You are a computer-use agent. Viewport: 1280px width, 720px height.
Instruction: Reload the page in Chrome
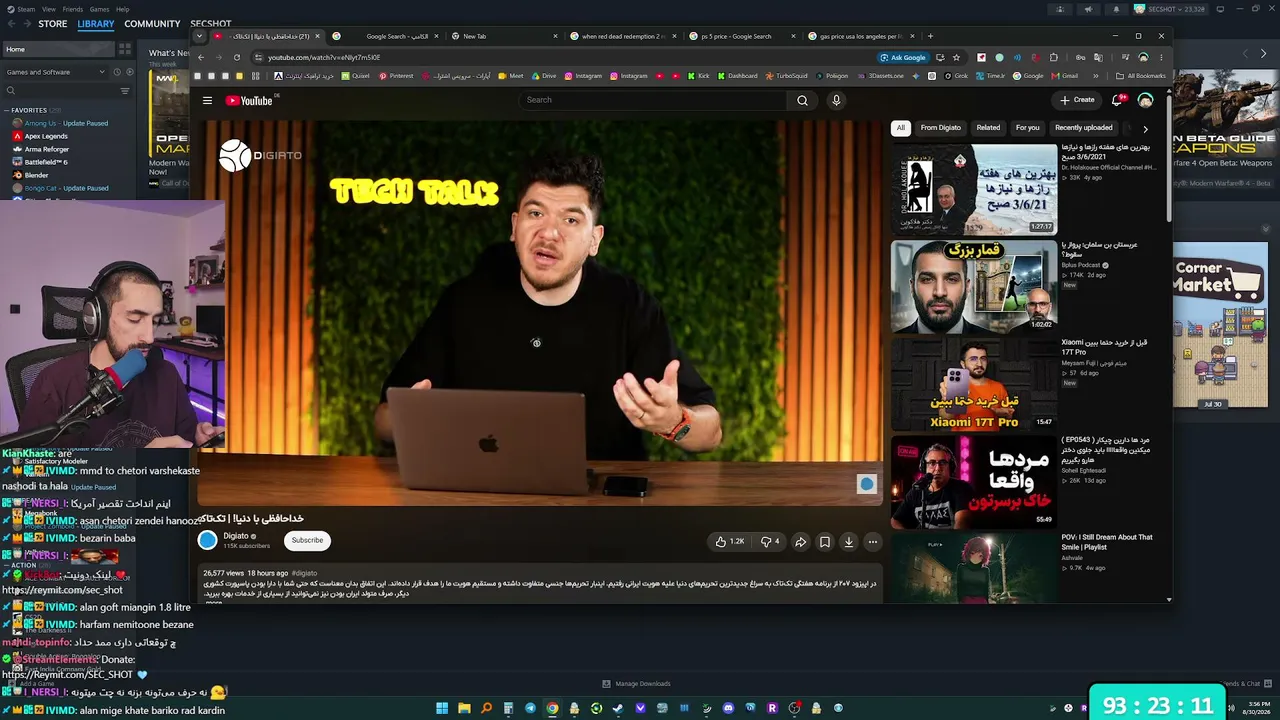(x=236, y=57)
